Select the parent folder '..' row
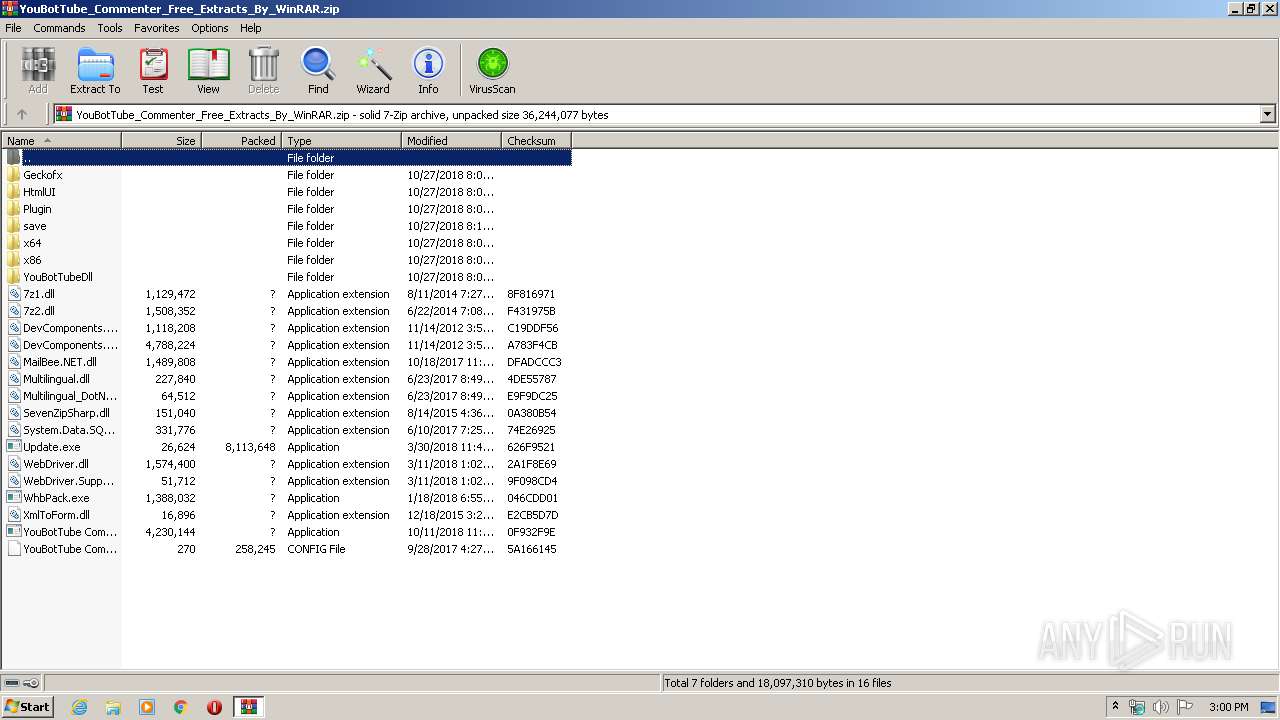The image size is (1280, 720). click(287, 158)
